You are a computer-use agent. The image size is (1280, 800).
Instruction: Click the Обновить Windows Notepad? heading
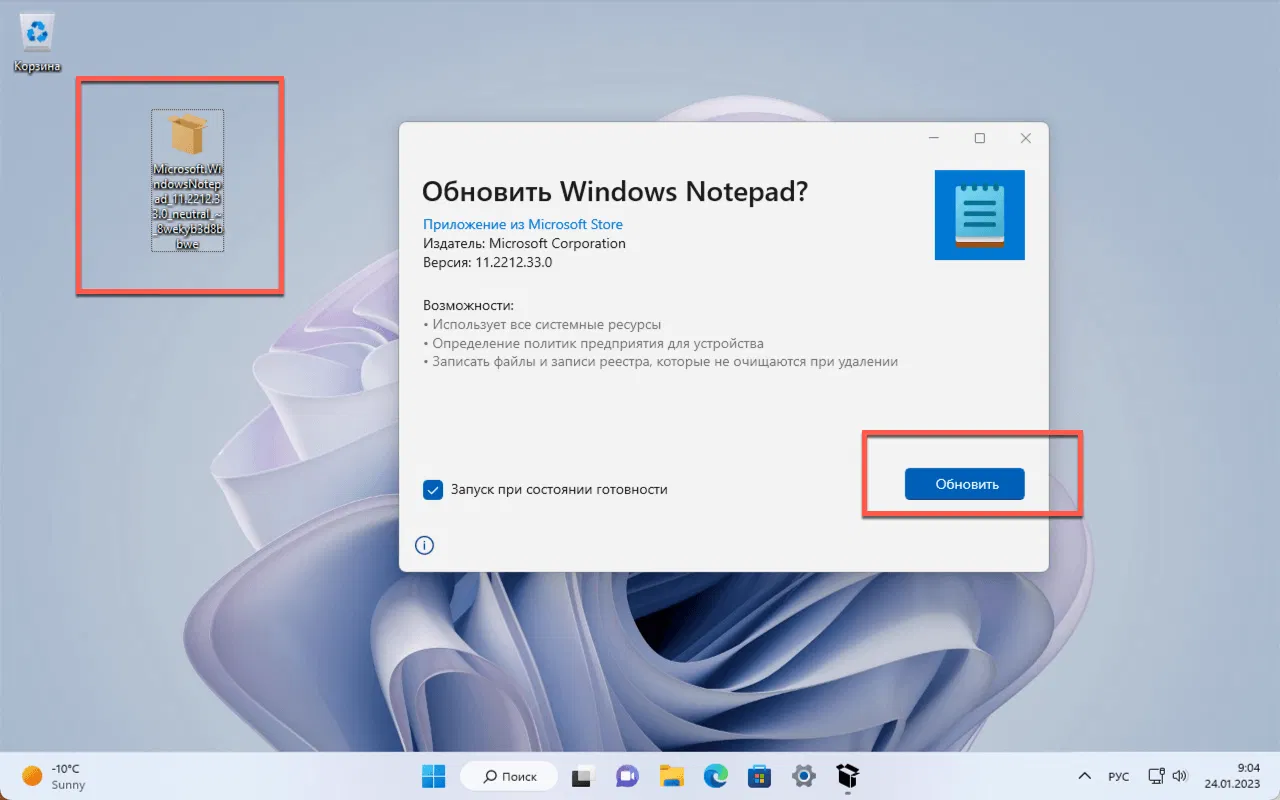615,192
